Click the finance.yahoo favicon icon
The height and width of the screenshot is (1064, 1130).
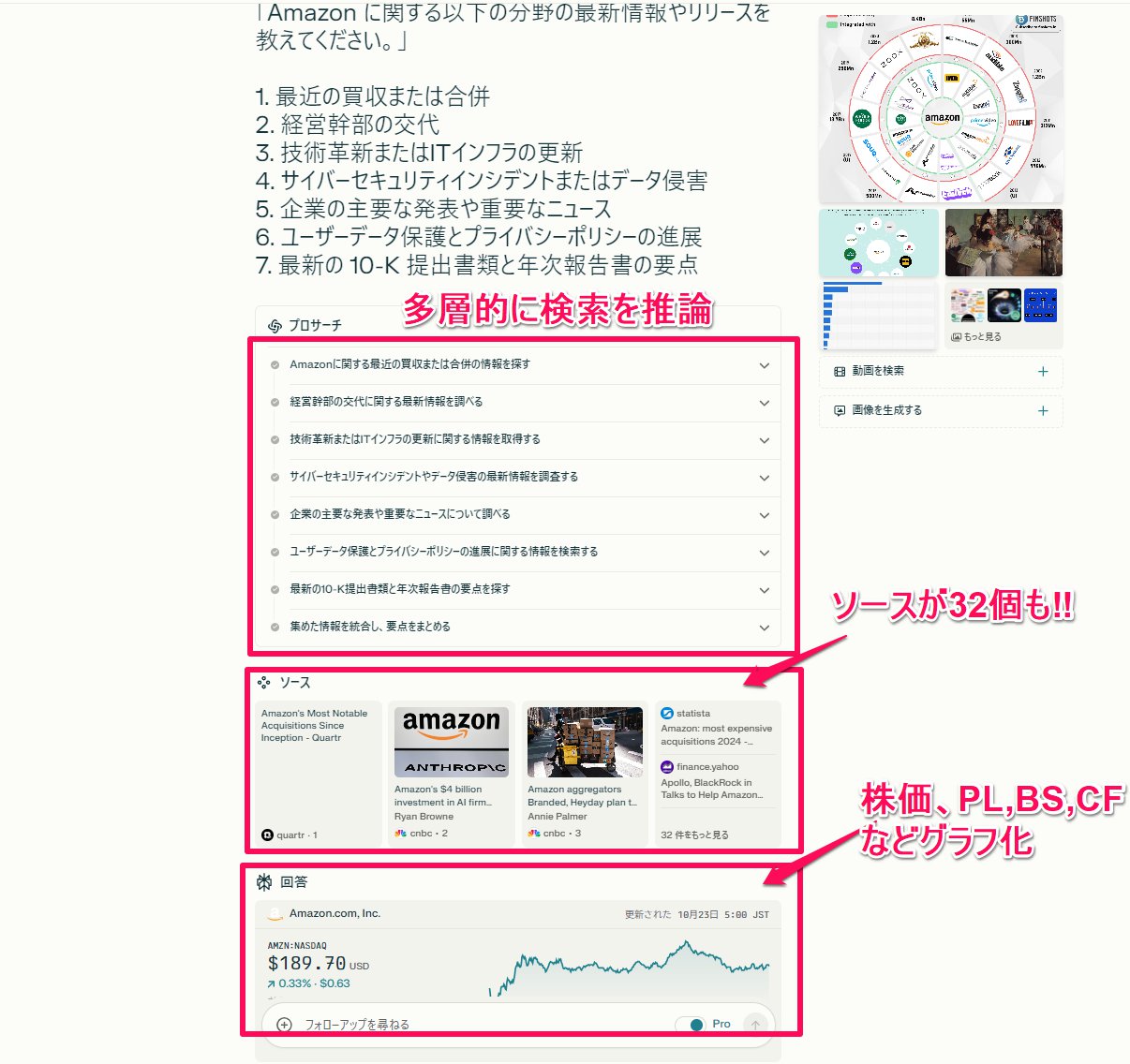point(667,767)
